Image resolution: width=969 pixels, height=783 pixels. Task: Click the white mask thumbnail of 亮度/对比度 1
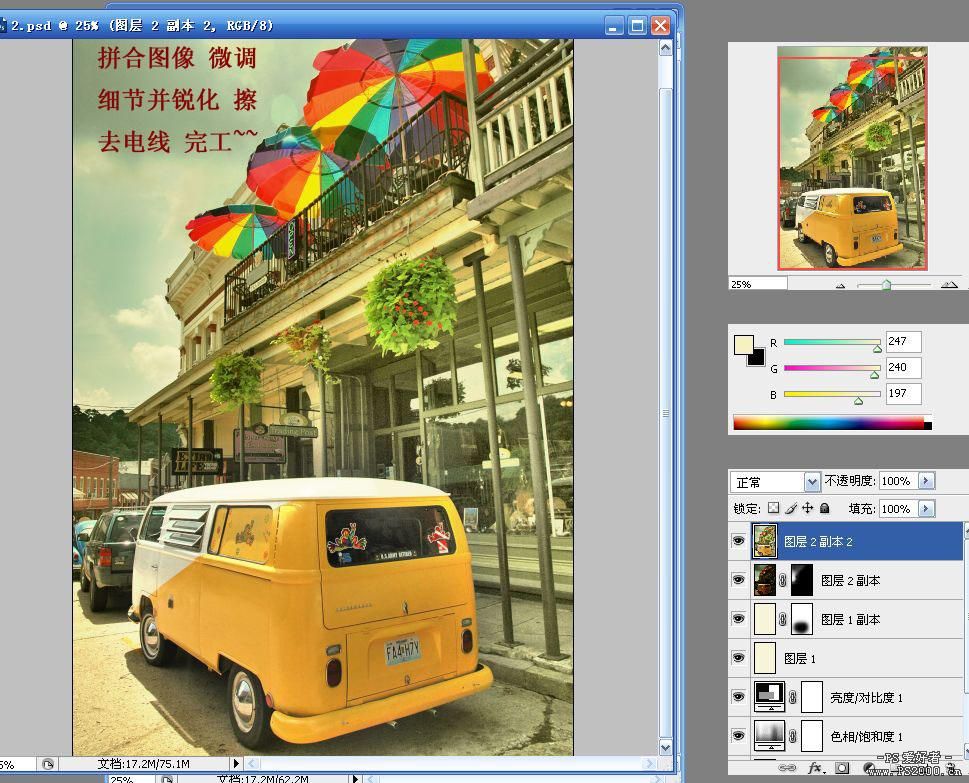tap(812, 697)
